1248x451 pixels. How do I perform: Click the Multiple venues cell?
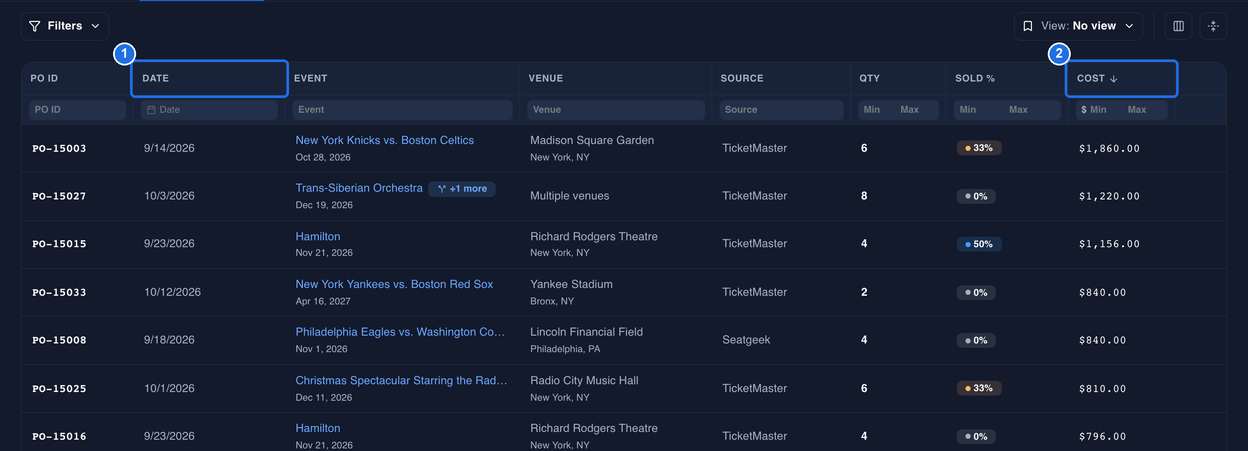(569, 196)
